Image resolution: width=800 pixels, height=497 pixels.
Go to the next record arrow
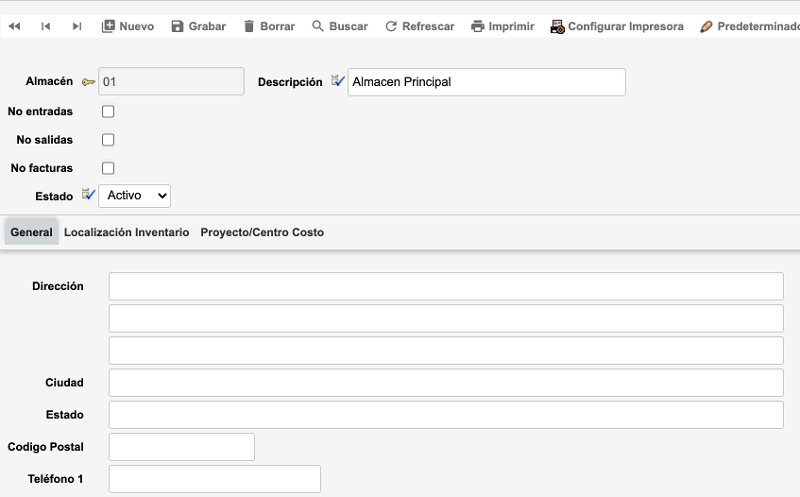pyautogui.click(x=77, y=26)
